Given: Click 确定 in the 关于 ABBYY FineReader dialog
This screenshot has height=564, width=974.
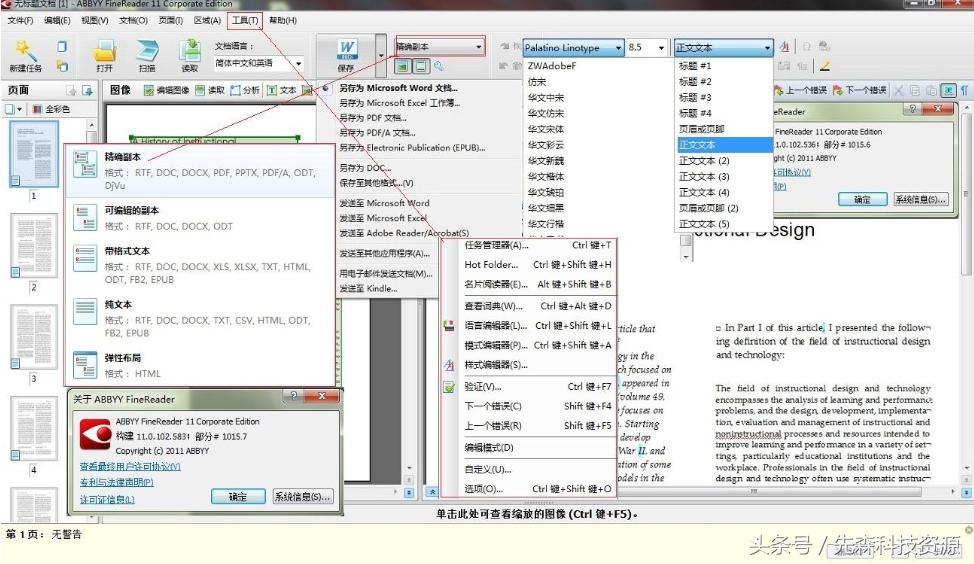Looking at the screenshot, I should (x=238, y=497).
